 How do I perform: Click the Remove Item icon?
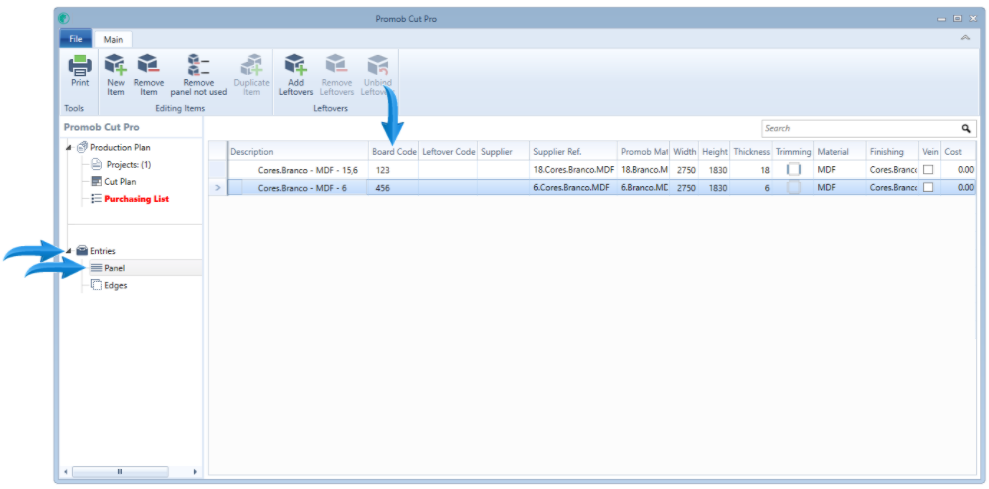pyautogui.click(x=149, y=66)
